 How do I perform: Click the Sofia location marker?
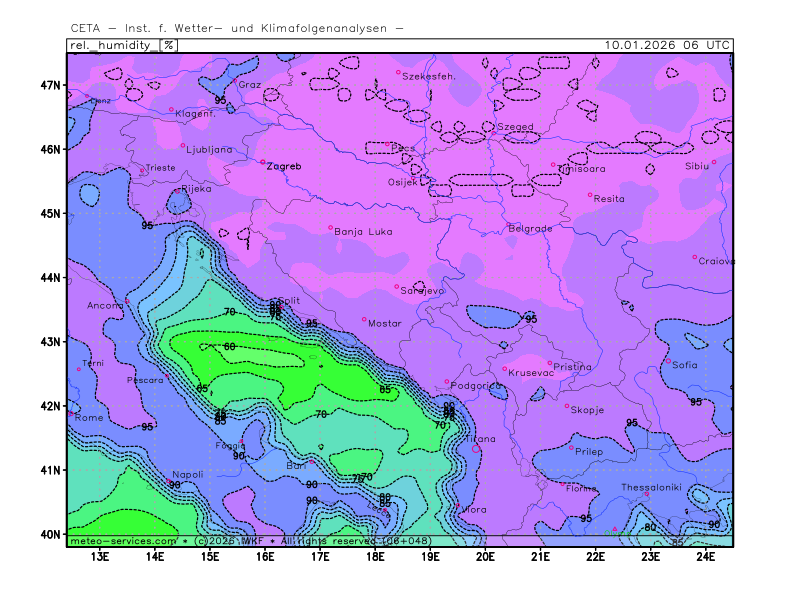tap(669, 361)
